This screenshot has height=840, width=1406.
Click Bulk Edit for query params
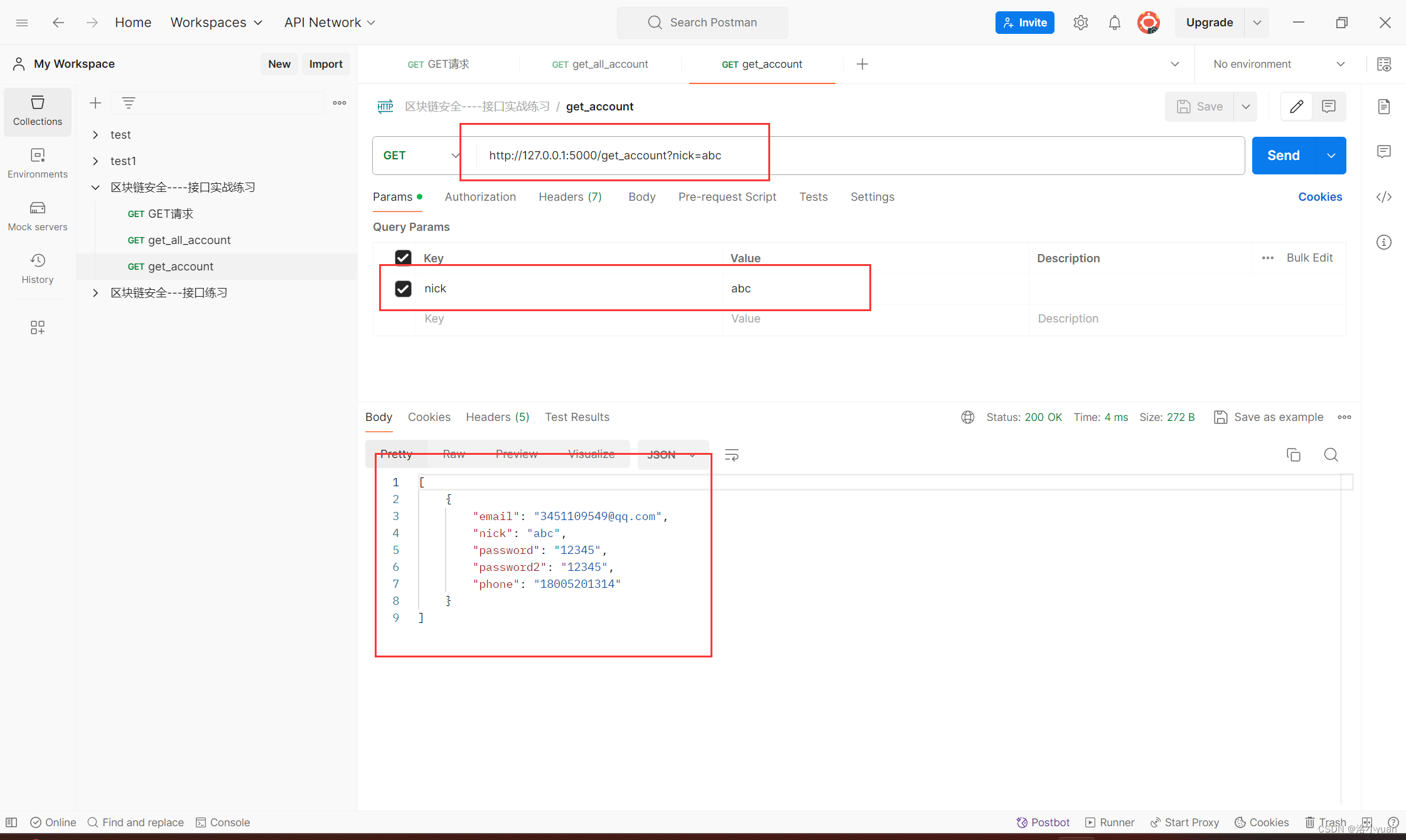[1309, 258]
